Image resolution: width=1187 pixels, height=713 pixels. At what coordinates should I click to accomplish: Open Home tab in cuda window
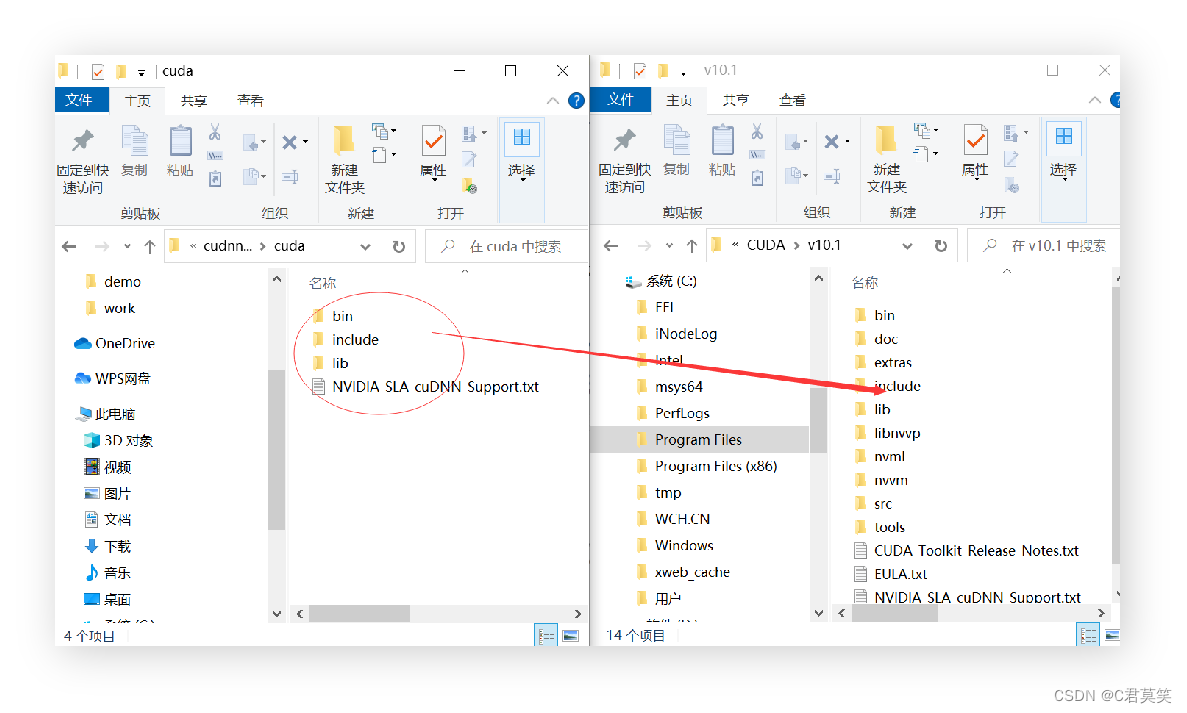137,101
